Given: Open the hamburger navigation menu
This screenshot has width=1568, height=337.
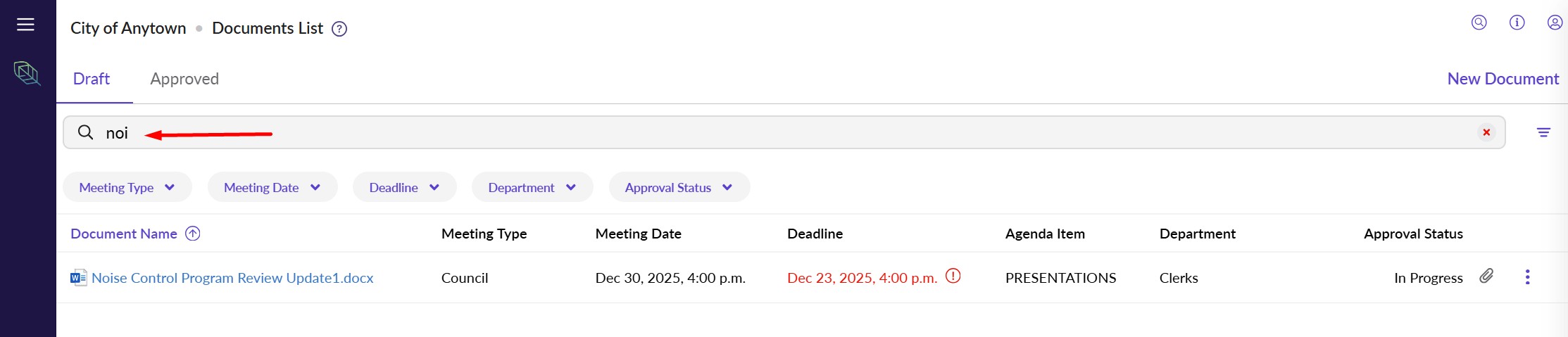Looking at the screenshot, I should (x=25, y=25).
